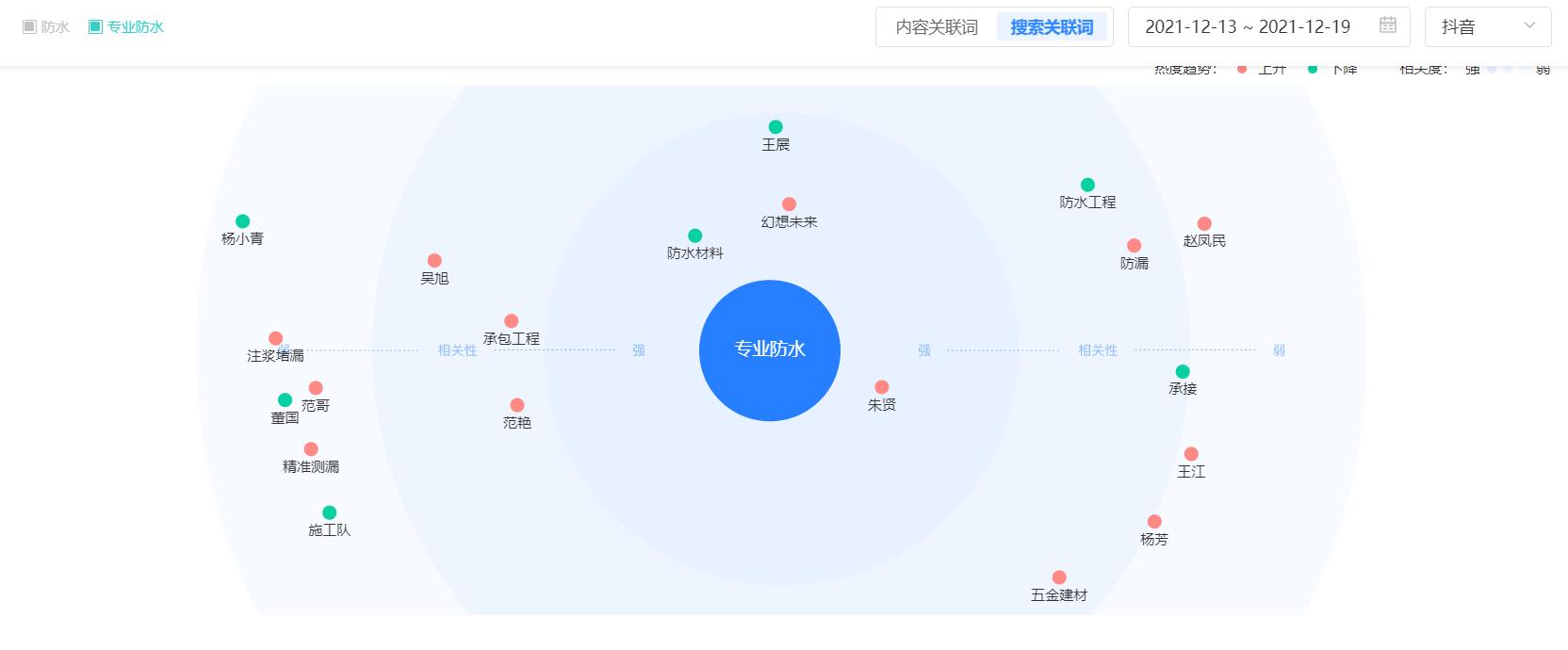Viewport: 1568px width, 650px height.
Task: Click the pink dot above 范哥
Action: (316, 388)
